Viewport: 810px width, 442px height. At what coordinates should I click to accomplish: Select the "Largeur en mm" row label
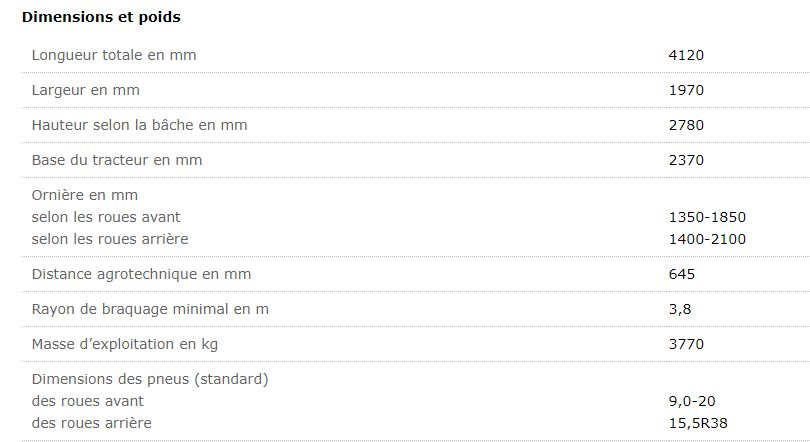pyautogui.click(x=85, y=90)
